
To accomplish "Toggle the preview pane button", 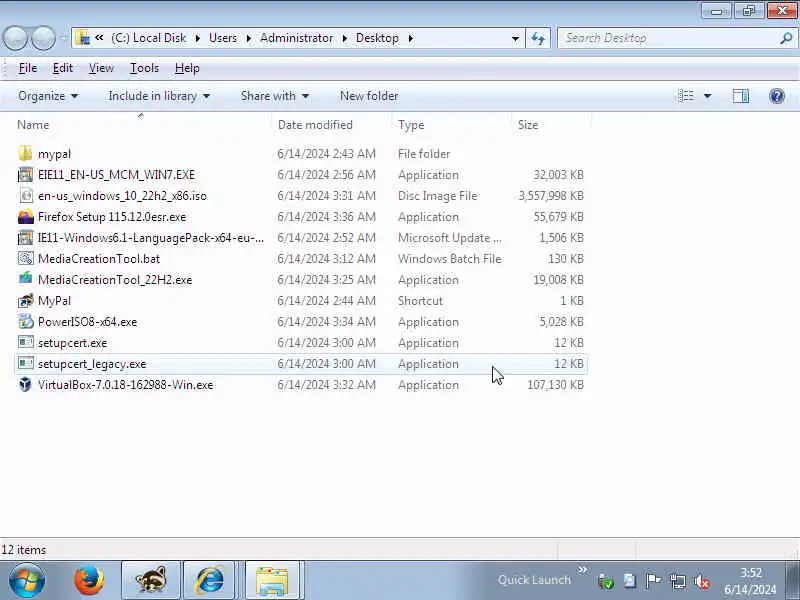I will pyautogui.click(x=741, y=96).
